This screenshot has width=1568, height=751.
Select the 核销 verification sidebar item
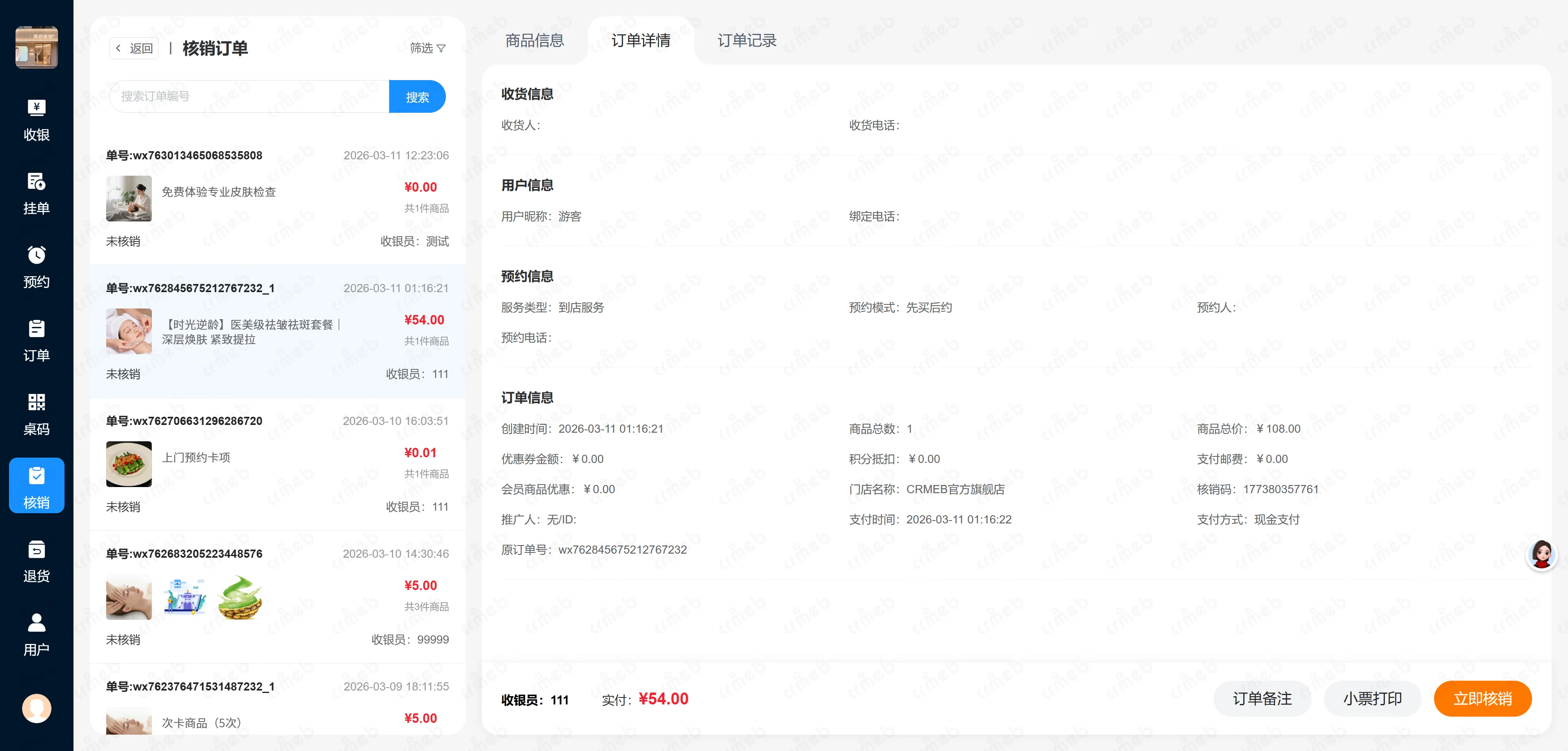pos(36,486)
